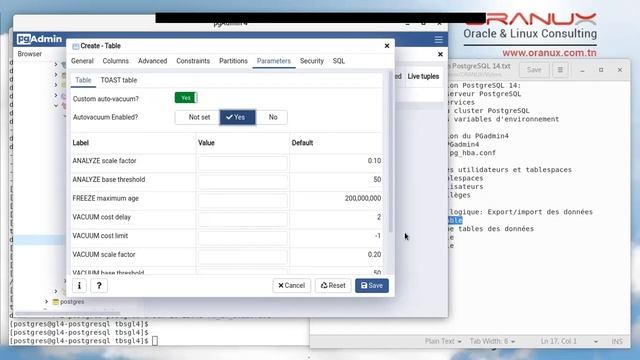Reset the table form
The height and width of the screenshot is (360, 640).
(333, 286)
